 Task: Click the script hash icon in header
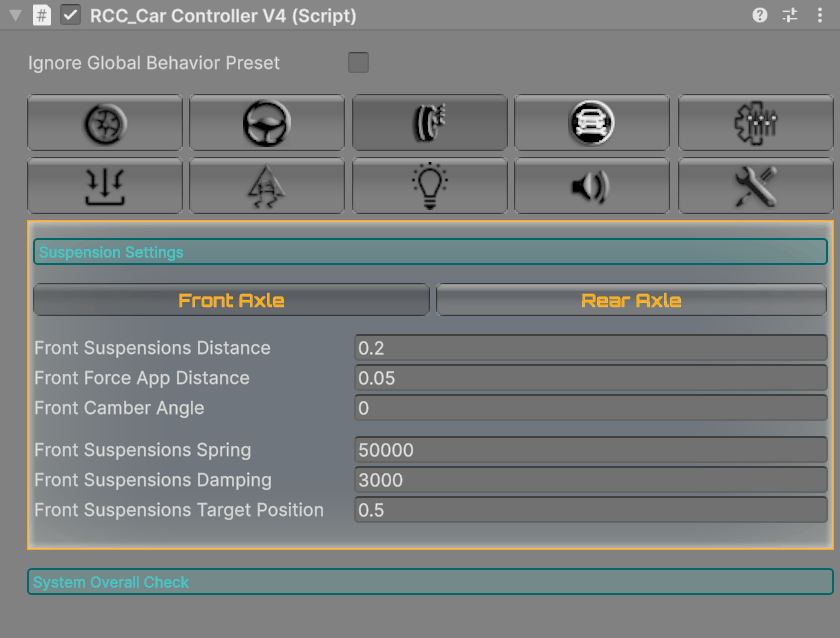[x=42, y=15]
